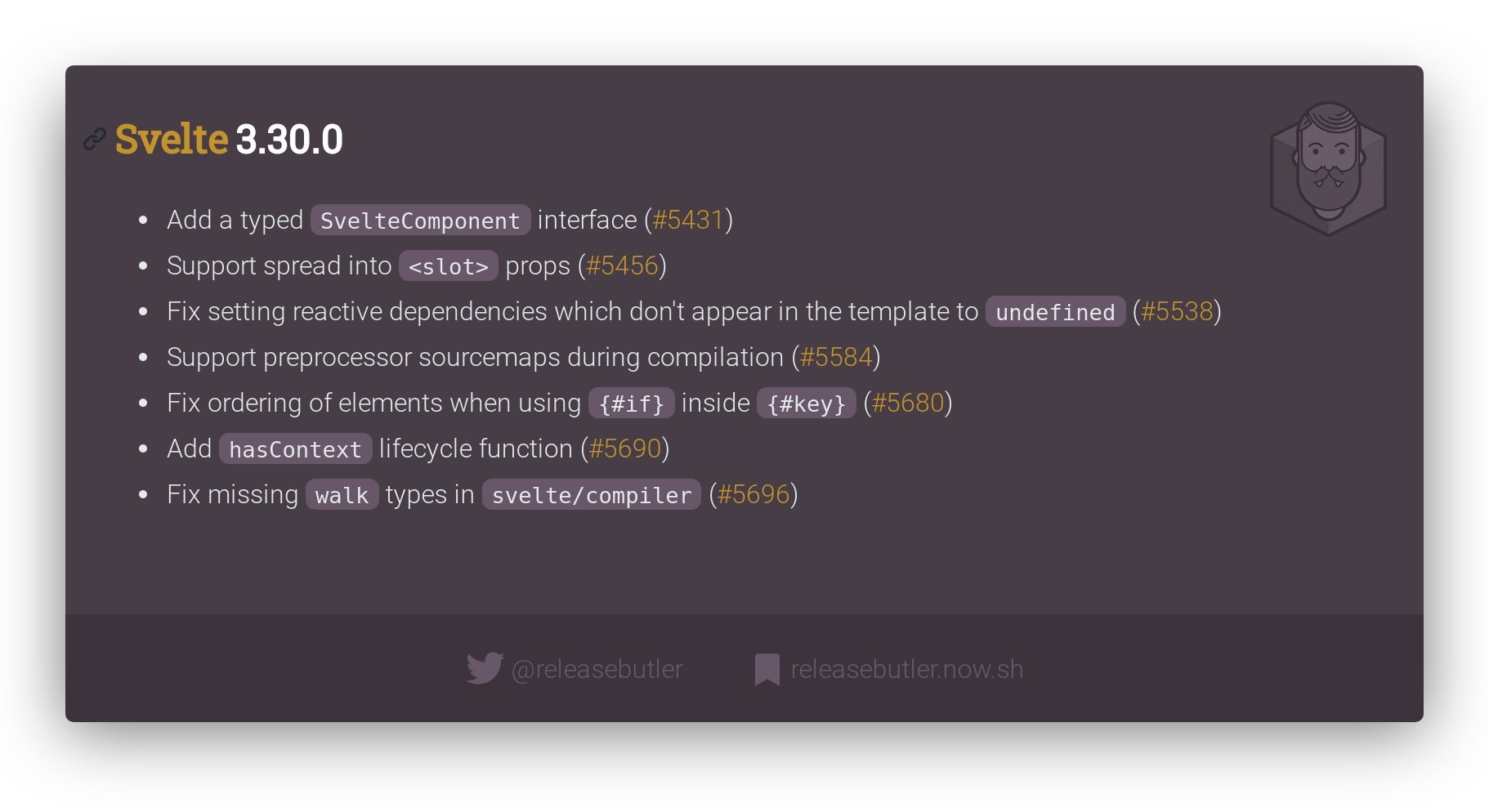
Task: Open issue link #5696
Action: [753, 494]
